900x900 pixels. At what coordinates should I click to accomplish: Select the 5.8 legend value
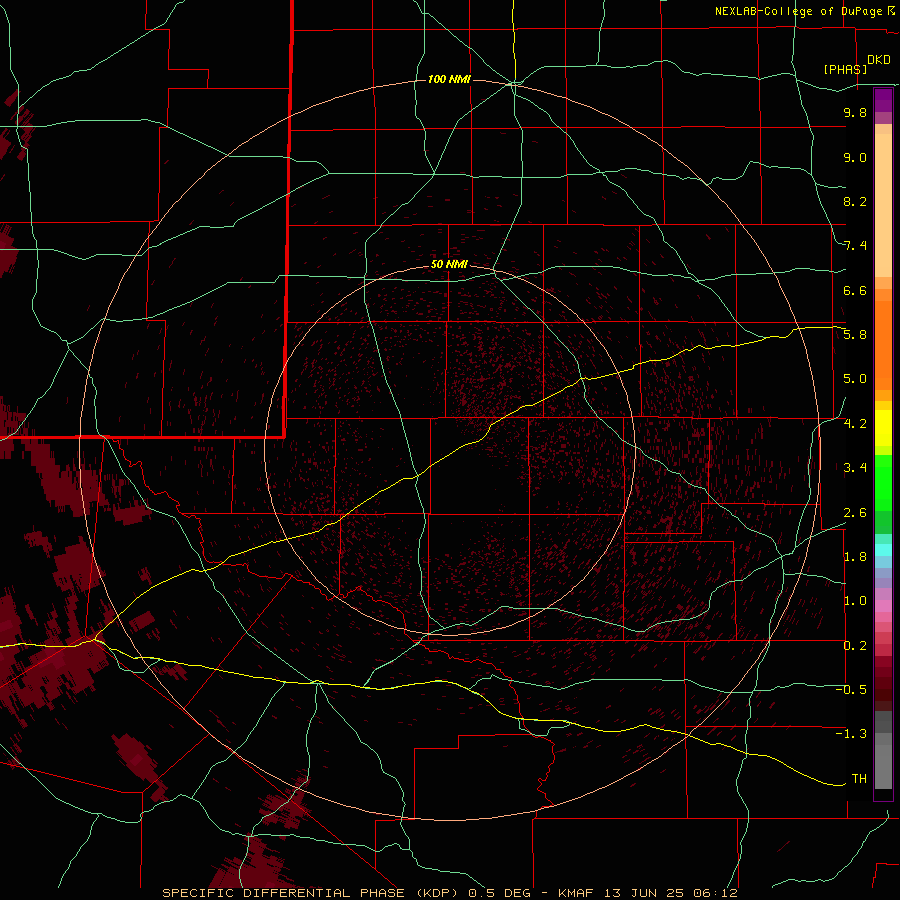(855, 335)
